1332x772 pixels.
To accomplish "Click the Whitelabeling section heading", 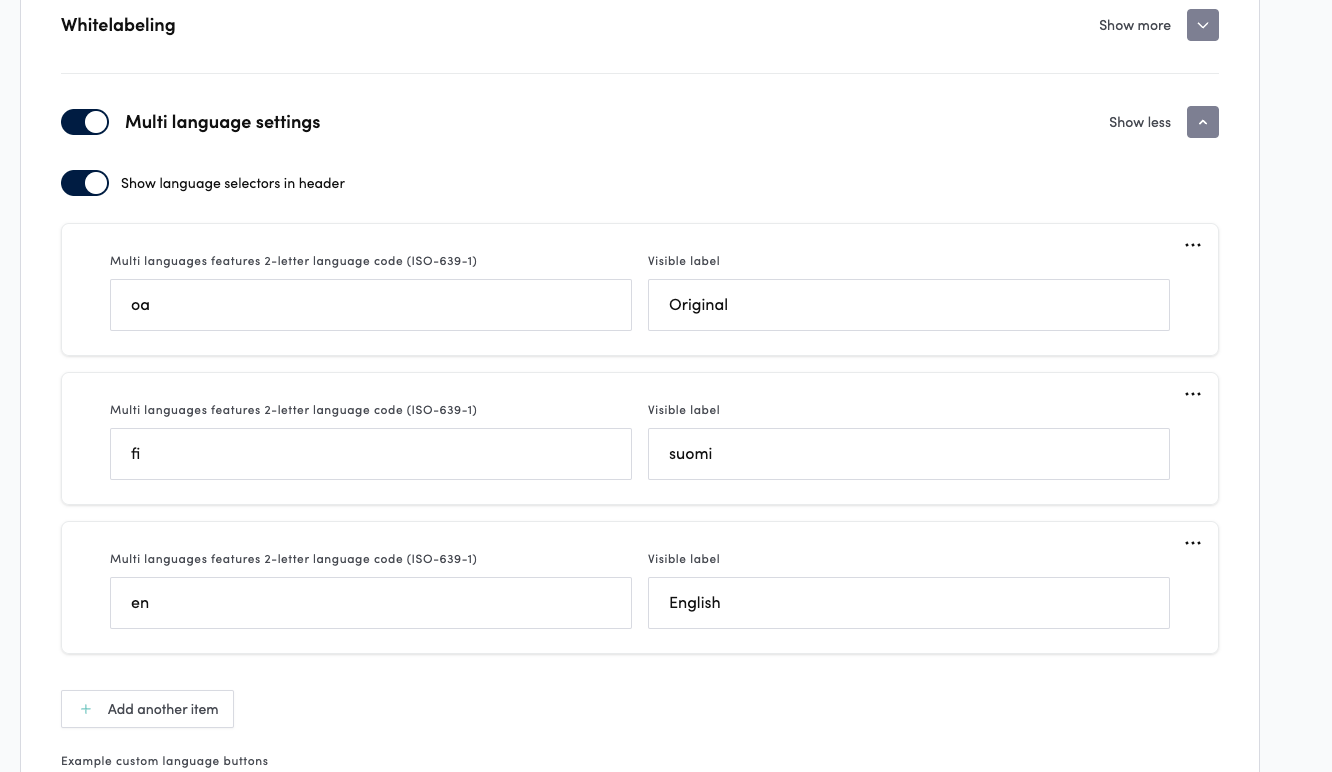I will 118,25.
